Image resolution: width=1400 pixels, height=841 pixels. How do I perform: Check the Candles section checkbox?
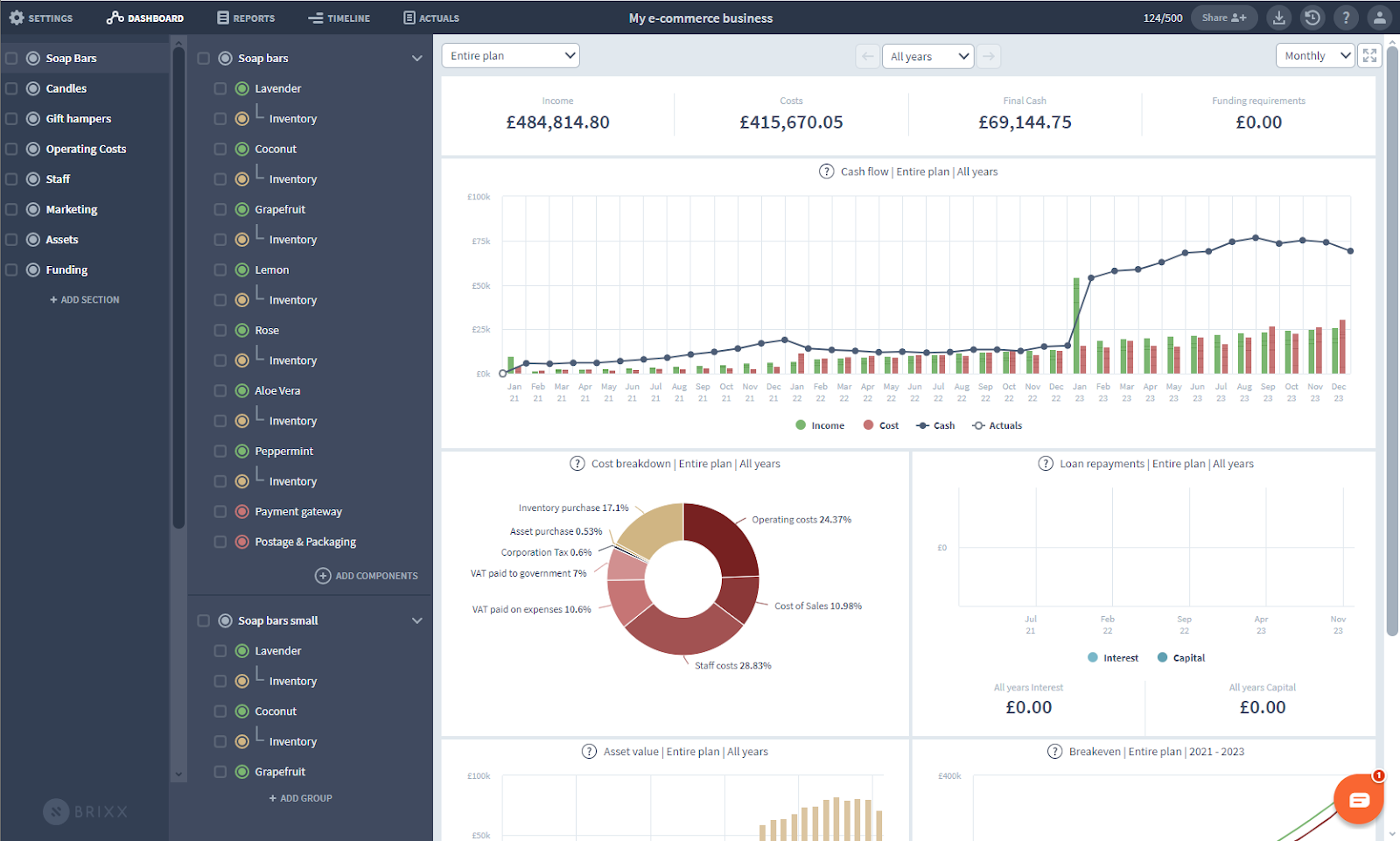[x=11, y=88]
